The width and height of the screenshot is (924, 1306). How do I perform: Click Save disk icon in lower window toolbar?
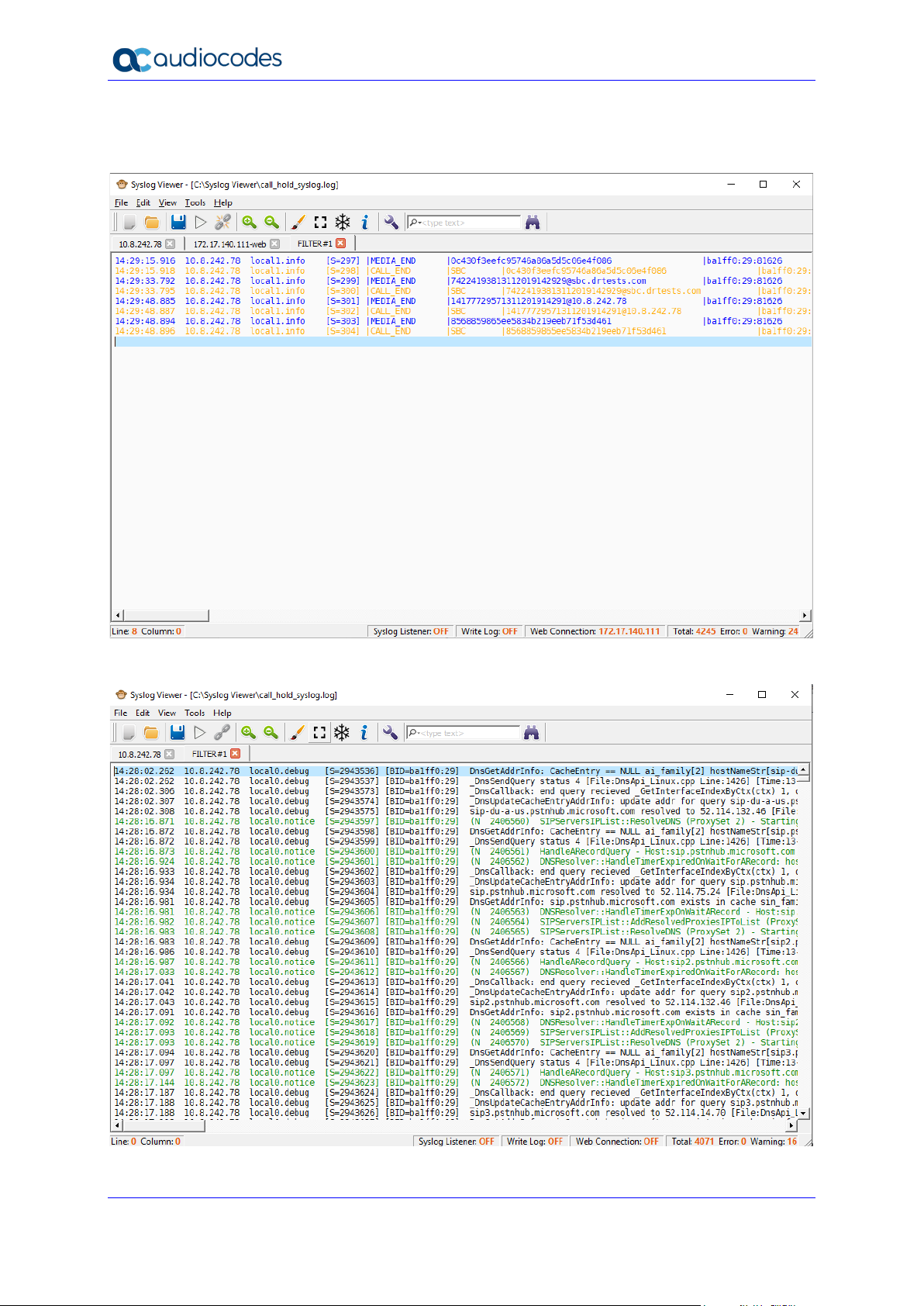(x=178, y=733)
